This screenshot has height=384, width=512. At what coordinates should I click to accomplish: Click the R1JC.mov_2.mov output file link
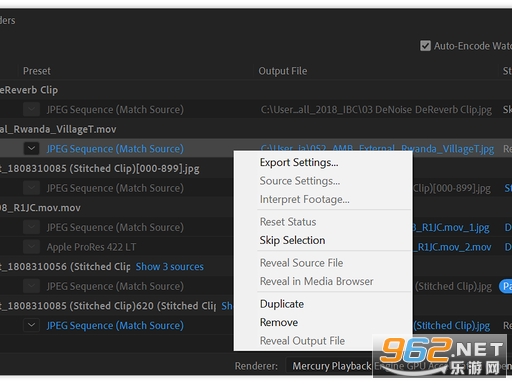click(453, 247)
